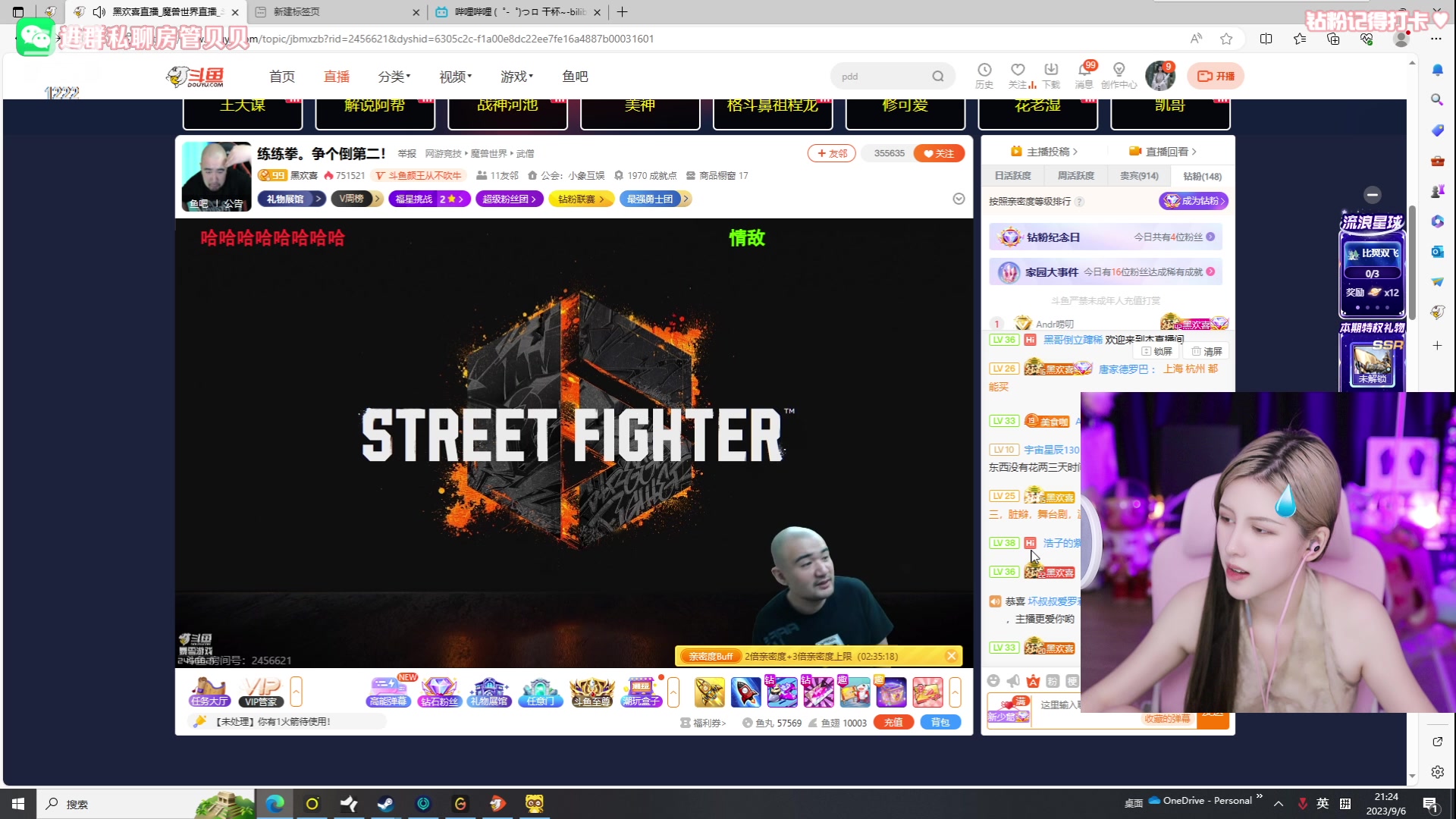Image resolution: width=1456 pixels, height=819 pixels.
Task: Open the 钻石粉丝 diamond icon
Action: pos(440,692)
